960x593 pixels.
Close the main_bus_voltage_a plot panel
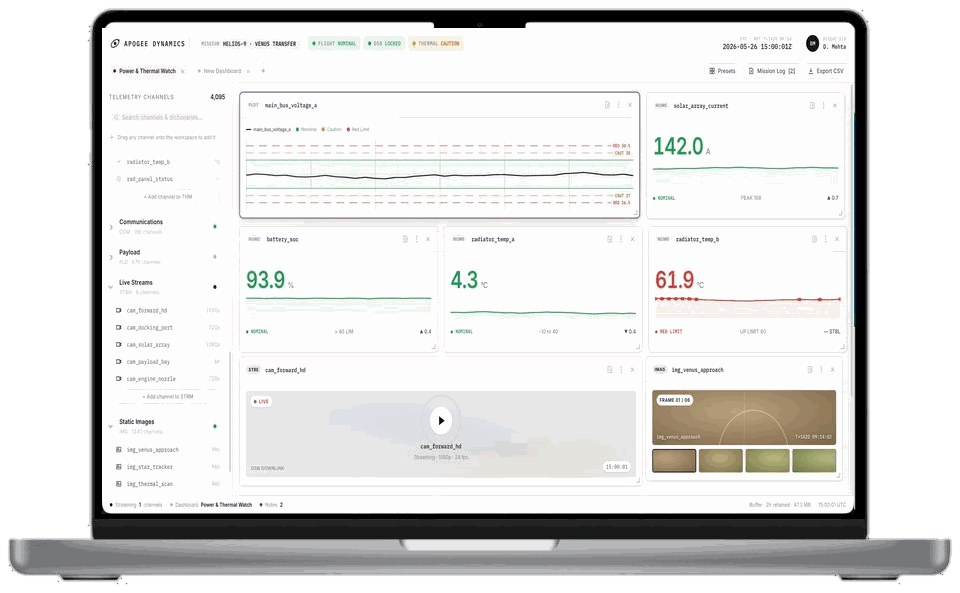click(x=630, y=105)
